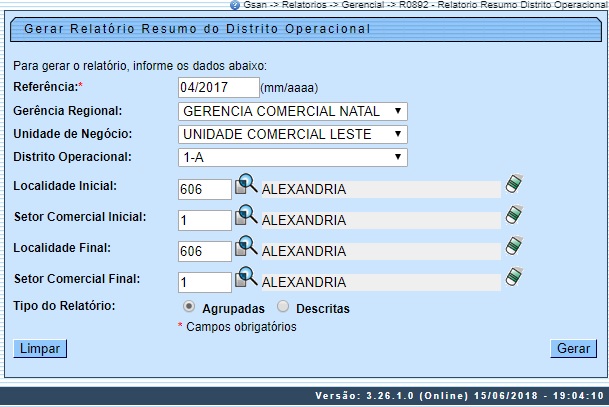Click search icon next to Localidade Inicial
609x407 pixels.
[246, 186]
